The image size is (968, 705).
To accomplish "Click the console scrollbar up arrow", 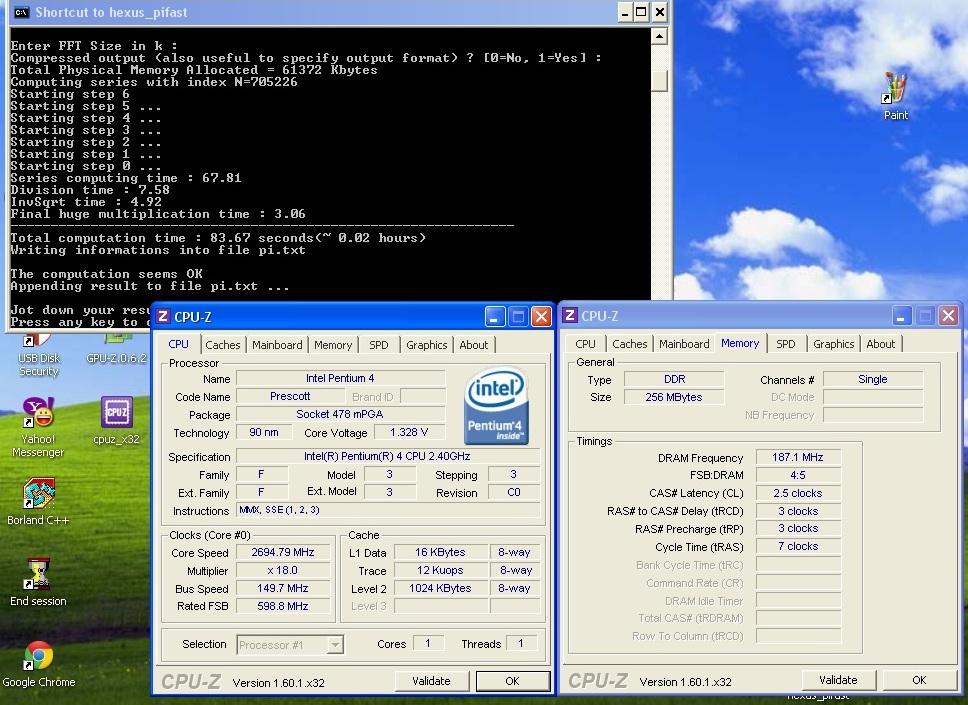I will [x=659, y=36].
